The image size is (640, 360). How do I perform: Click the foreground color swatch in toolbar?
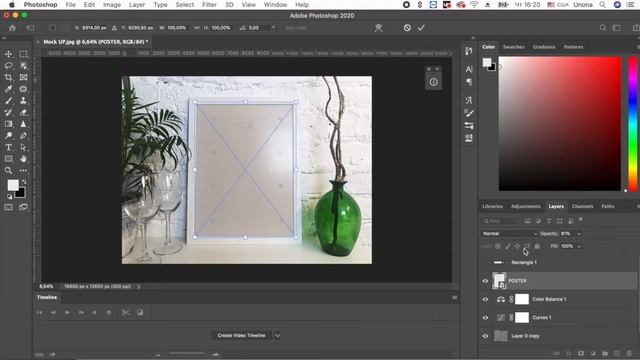(13, 185)
